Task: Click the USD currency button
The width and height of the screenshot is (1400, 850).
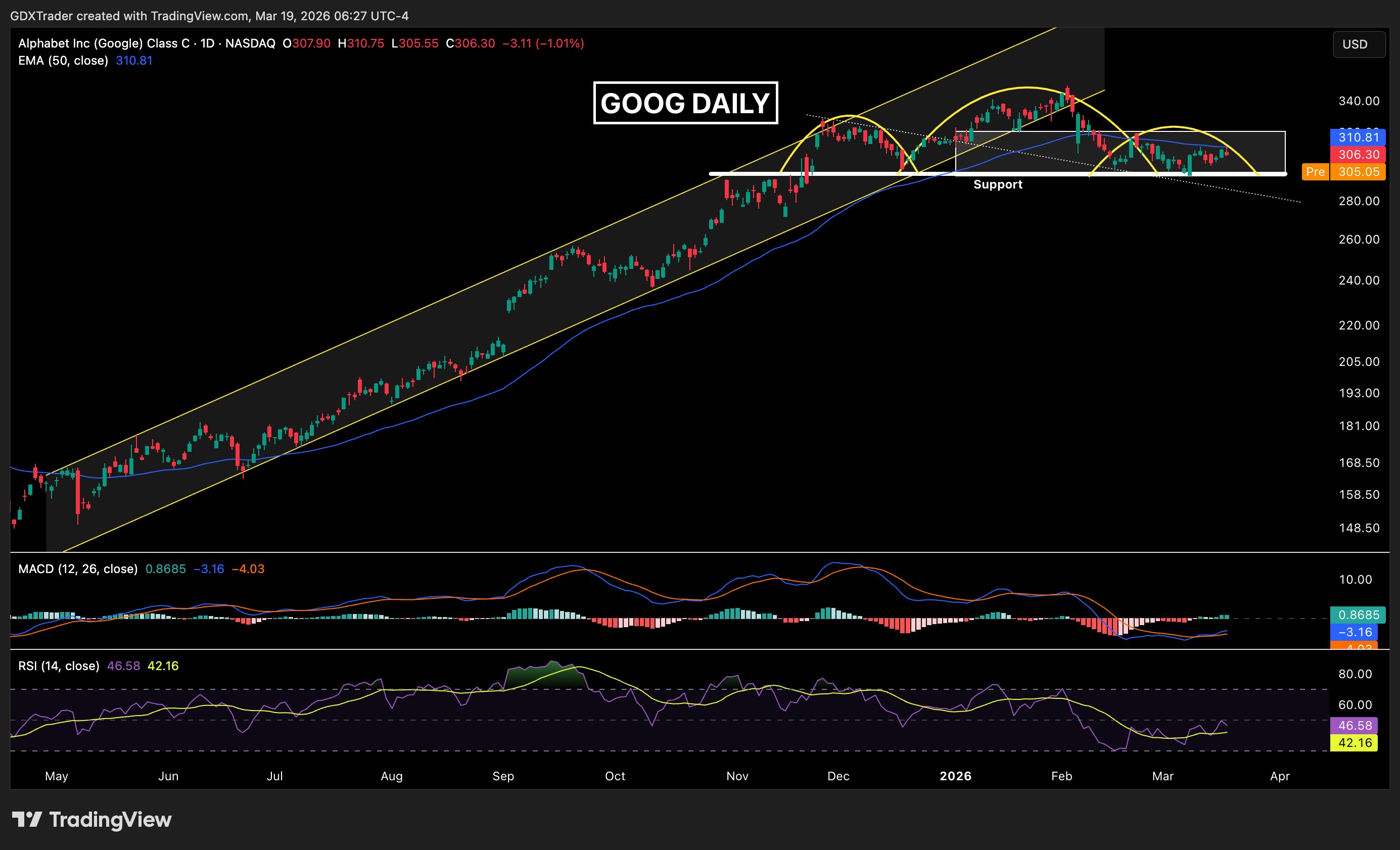Action: tap(1359, 44)
